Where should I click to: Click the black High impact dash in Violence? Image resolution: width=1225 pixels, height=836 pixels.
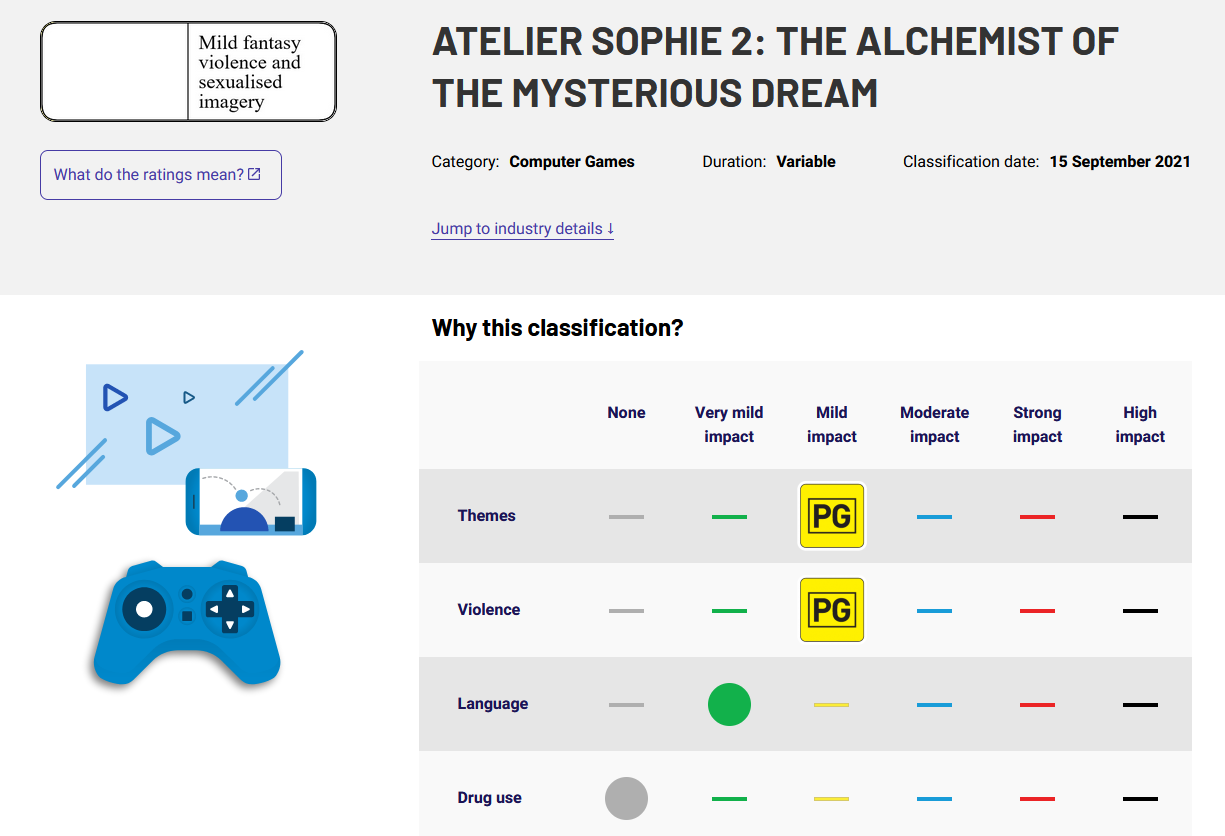click(x=1140, y=611)
